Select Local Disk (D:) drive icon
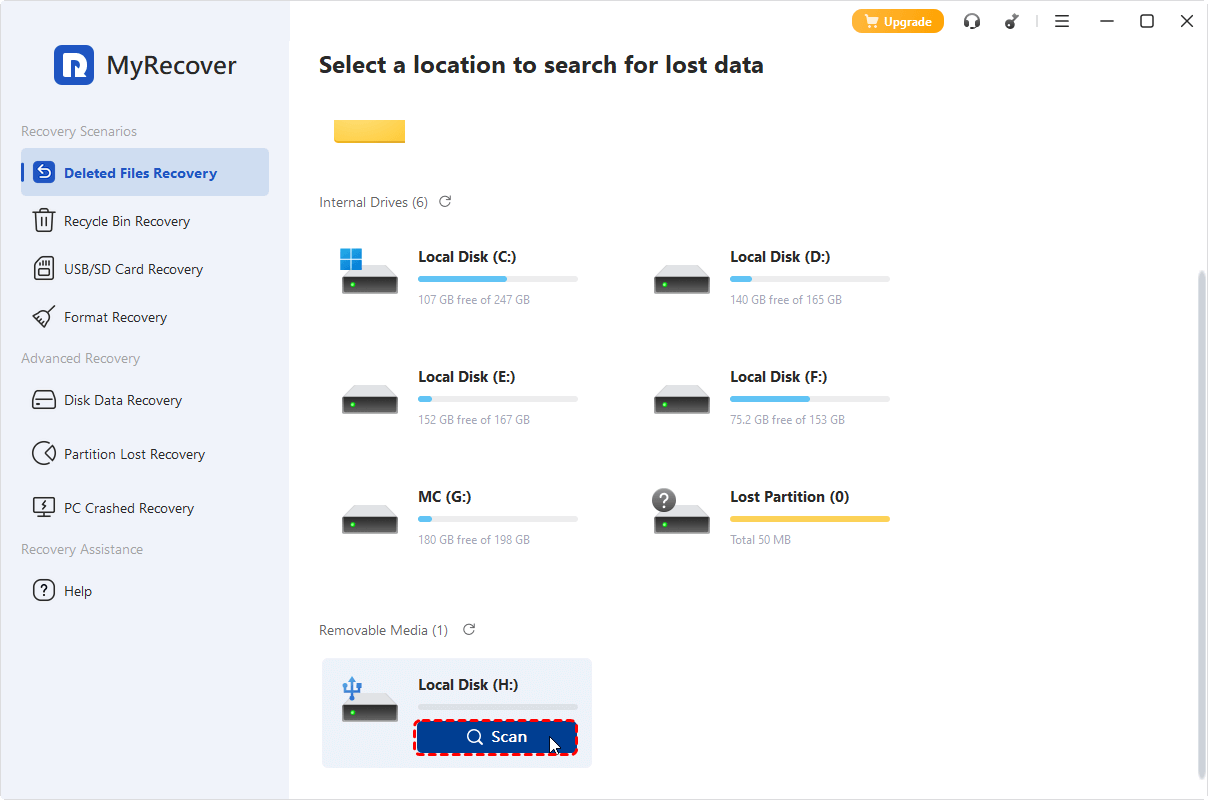Image resolution: width=1208 pixels, height=800 pixels. (x=681, y=279)
